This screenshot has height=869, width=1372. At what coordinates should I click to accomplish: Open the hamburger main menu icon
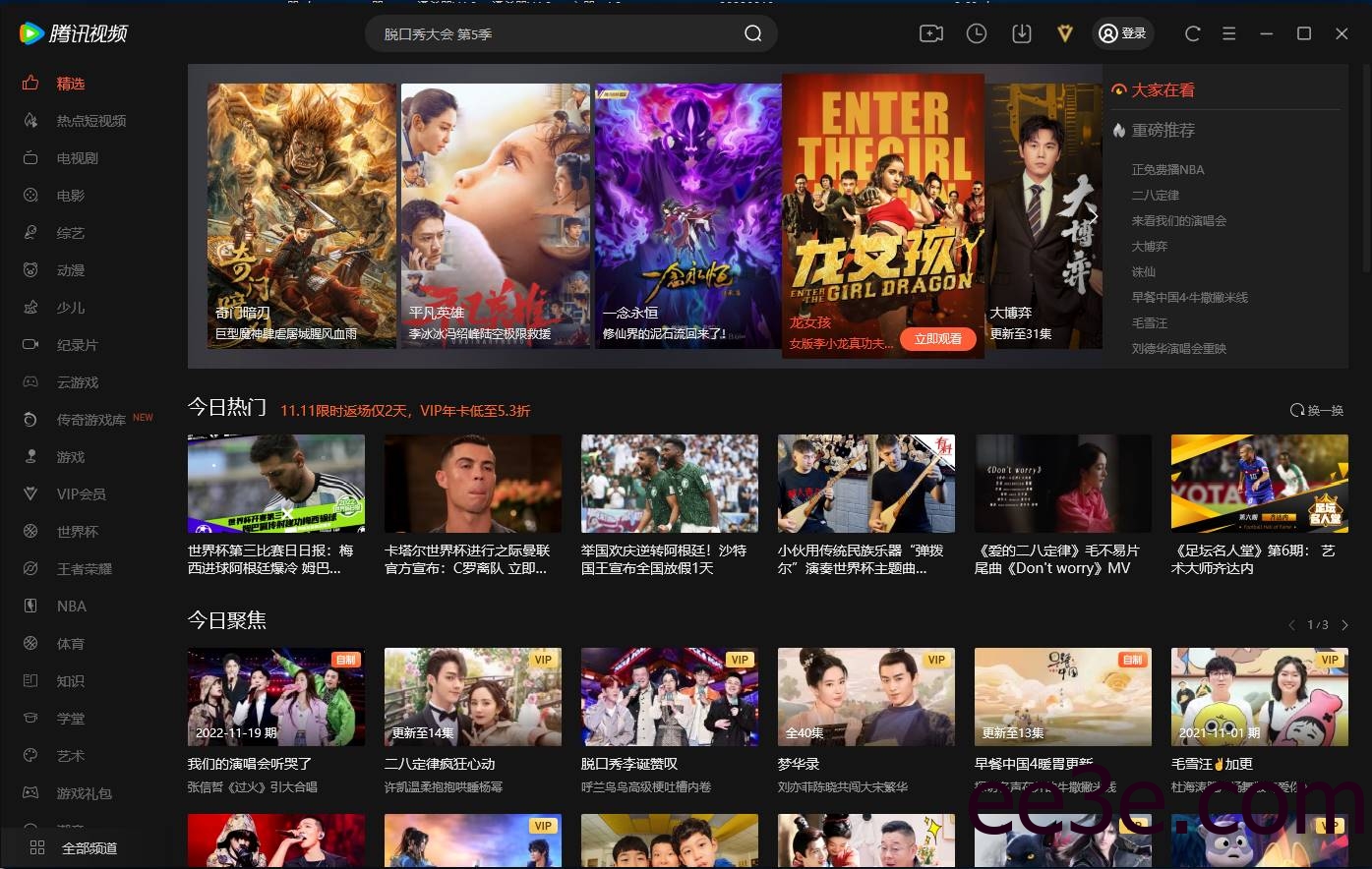(x=1228, y=33)
